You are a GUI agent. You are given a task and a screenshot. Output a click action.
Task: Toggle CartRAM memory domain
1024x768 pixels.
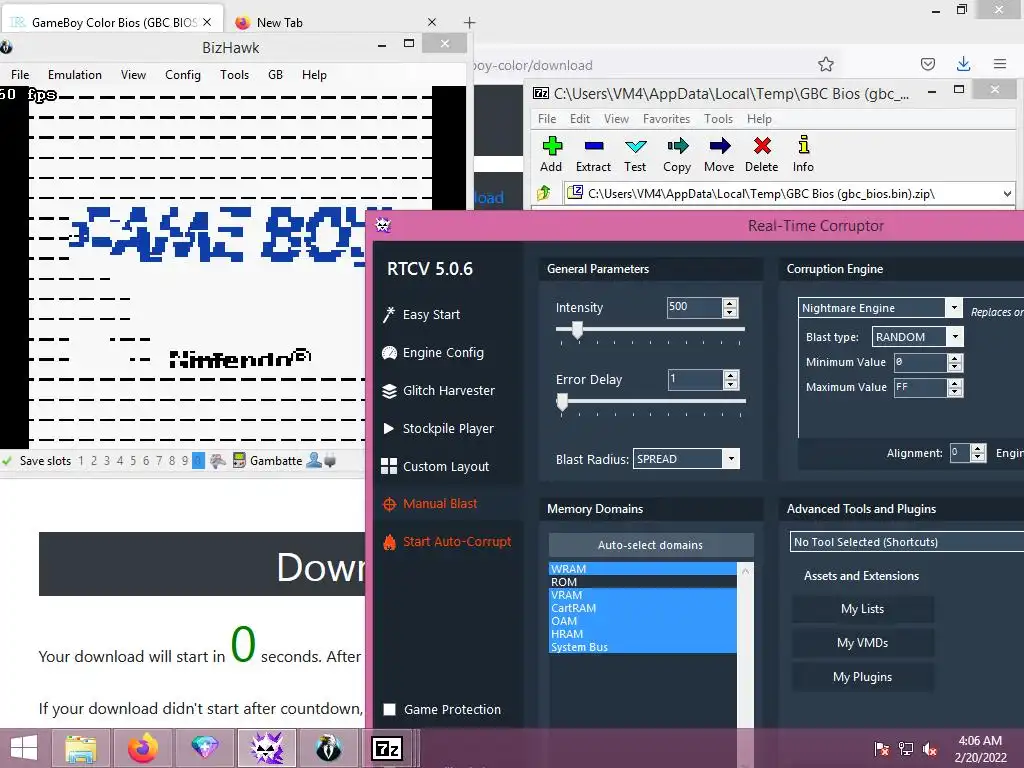click(x=643, y=608)
